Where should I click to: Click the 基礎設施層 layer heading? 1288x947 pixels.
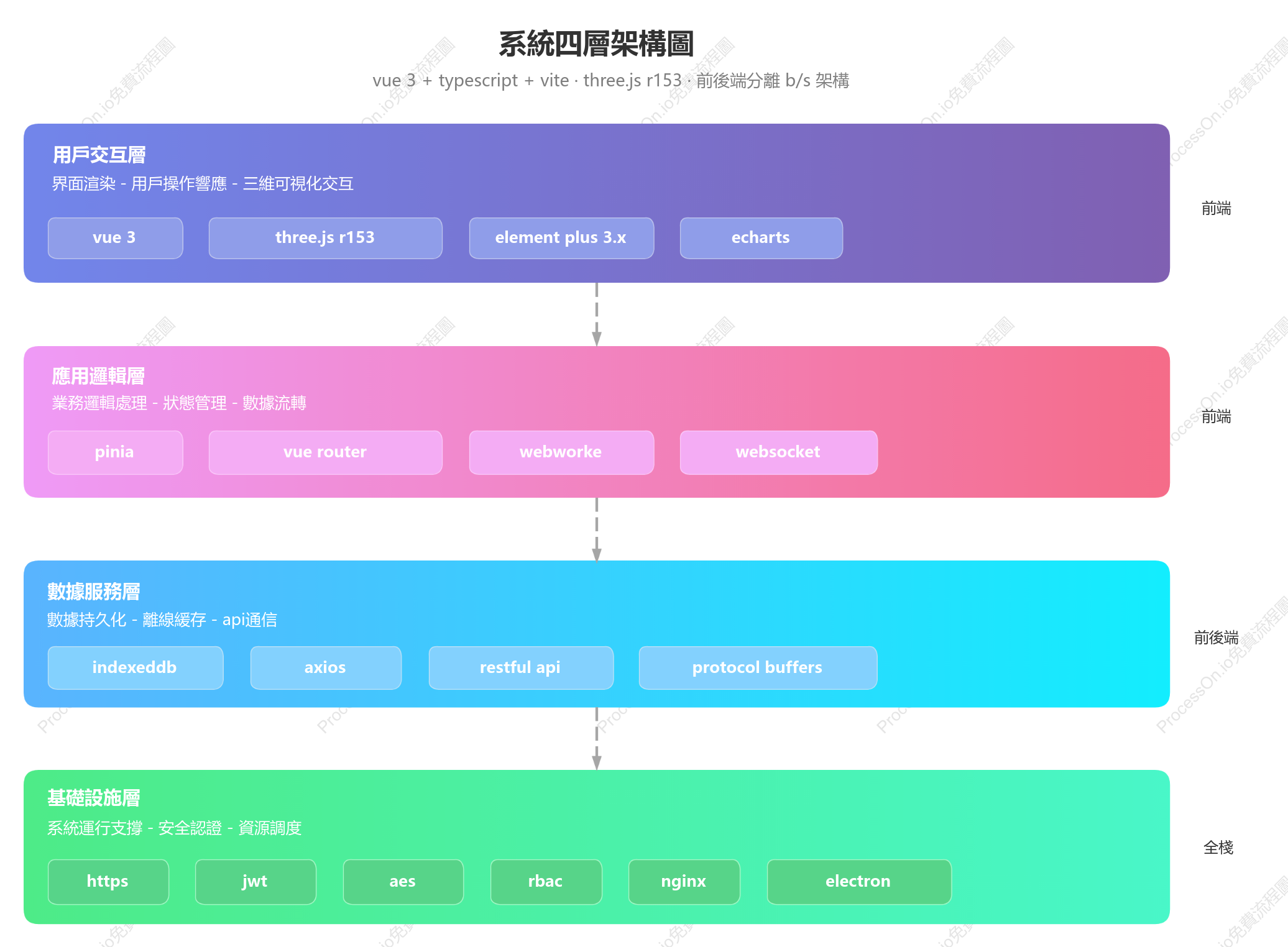[94, 798]
